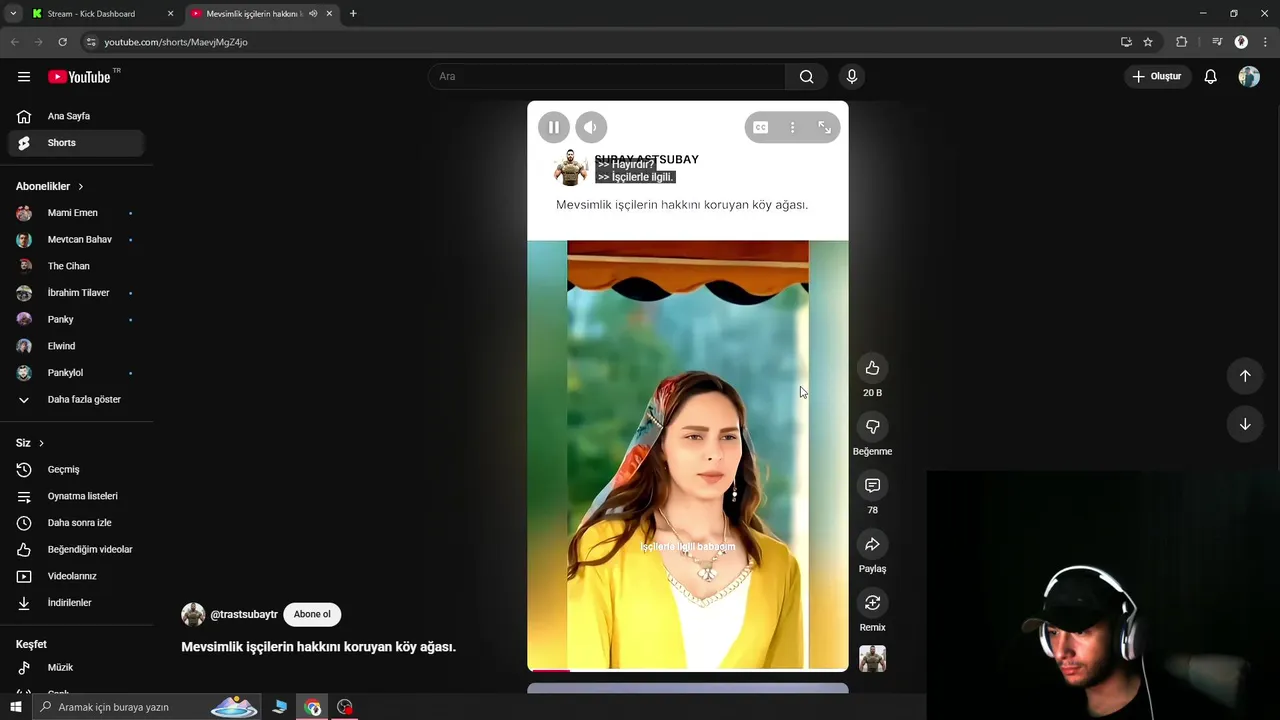Open the account avatar menu

(x=1249, y=77)
